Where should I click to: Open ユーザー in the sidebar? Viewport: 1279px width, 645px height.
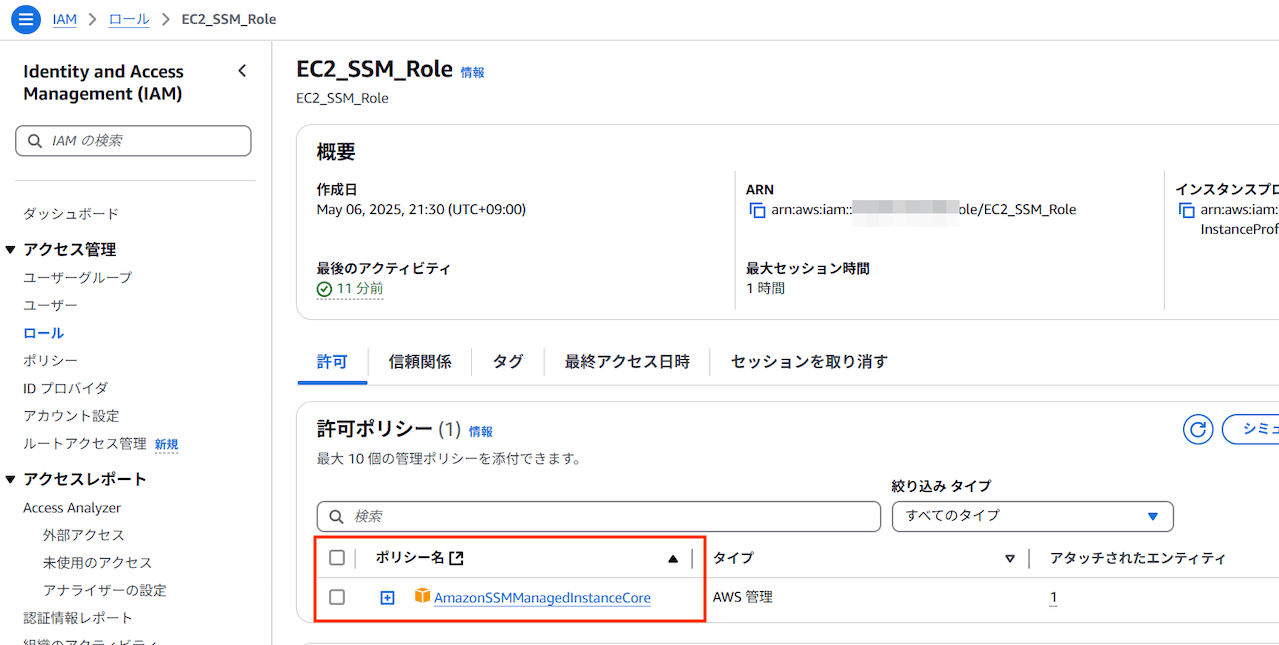point(50,305)
